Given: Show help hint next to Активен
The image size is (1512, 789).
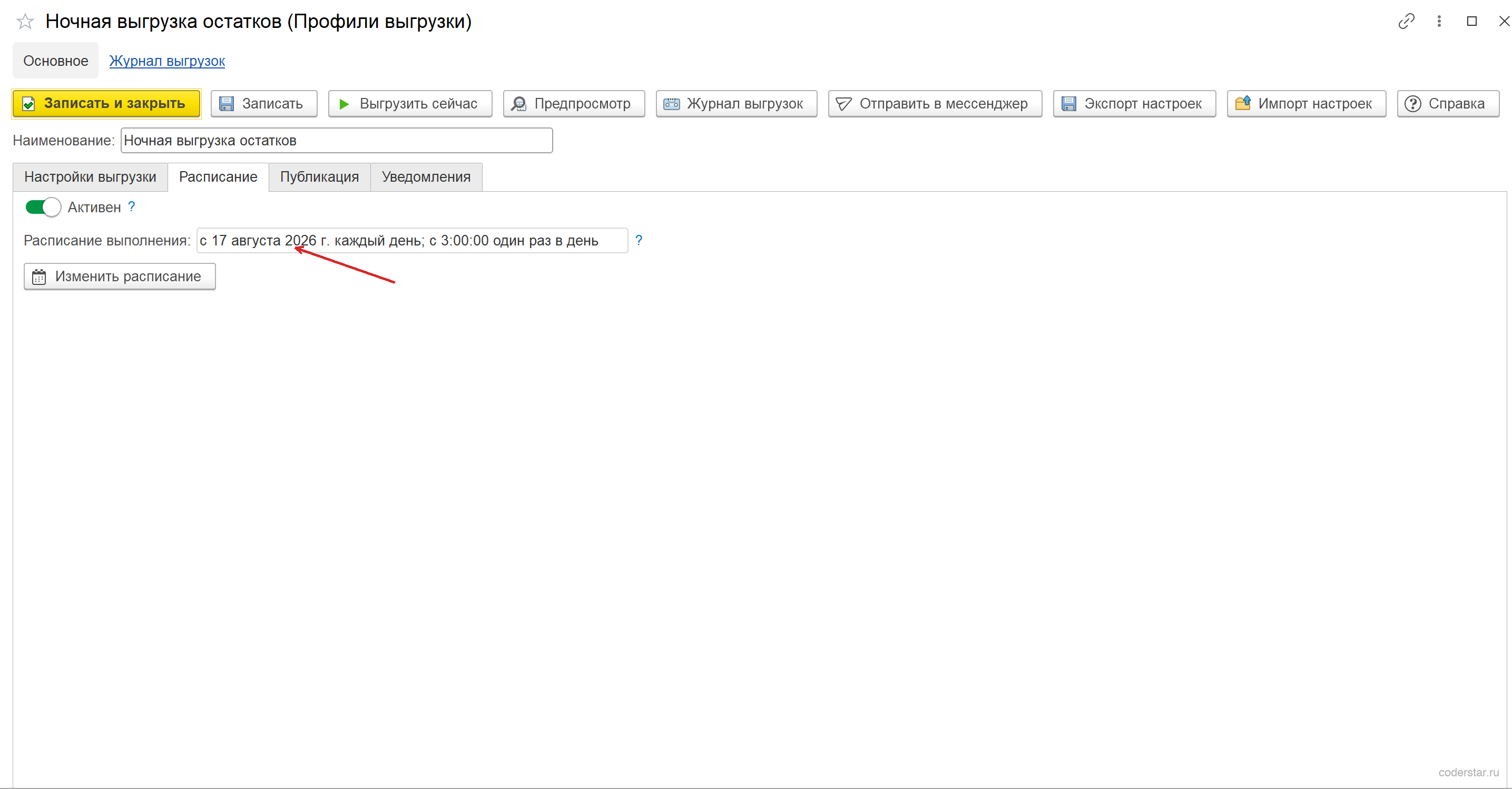Looking at the screenshot, I should tap(132, 206).
